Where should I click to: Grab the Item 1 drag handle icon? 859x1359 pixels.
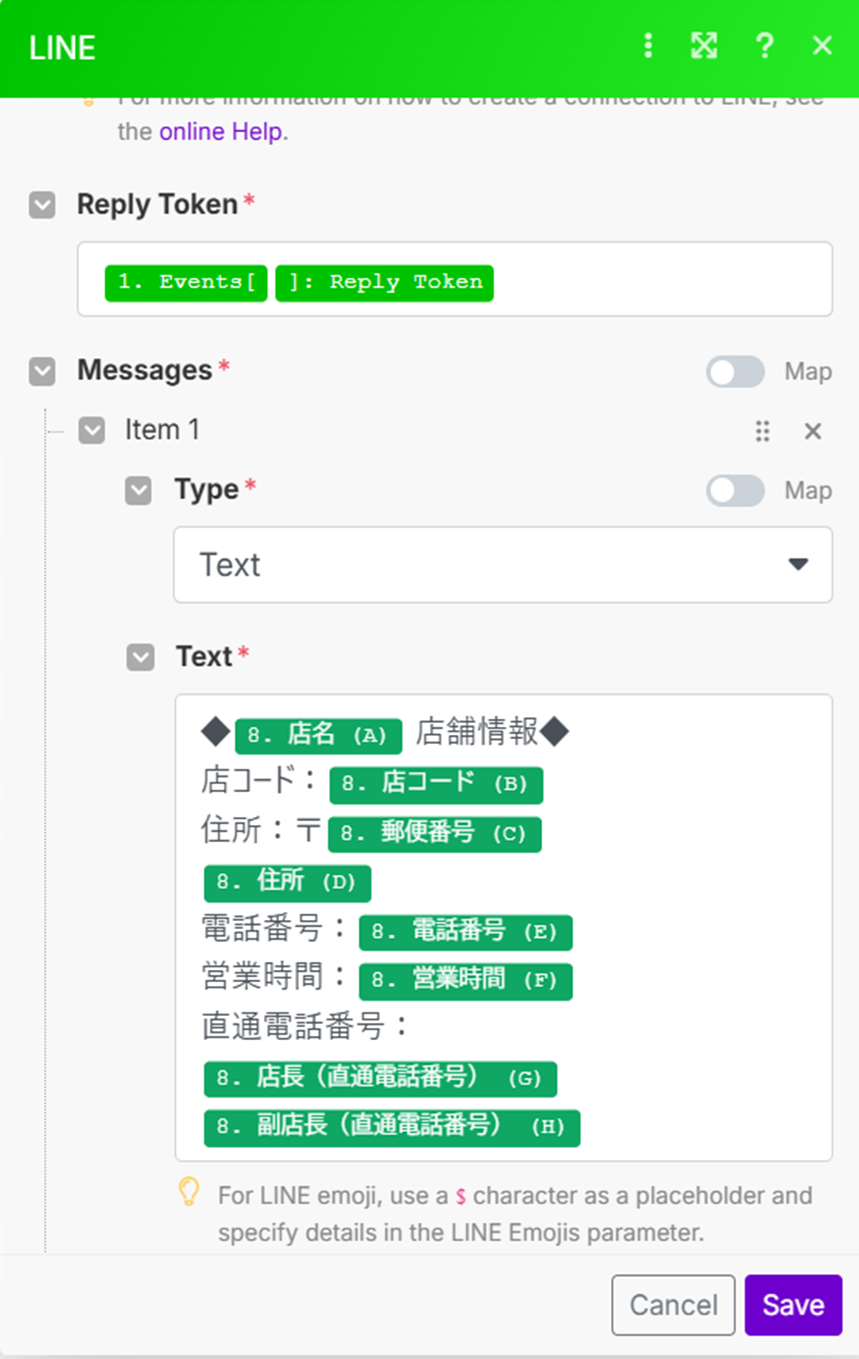[763, 431]
